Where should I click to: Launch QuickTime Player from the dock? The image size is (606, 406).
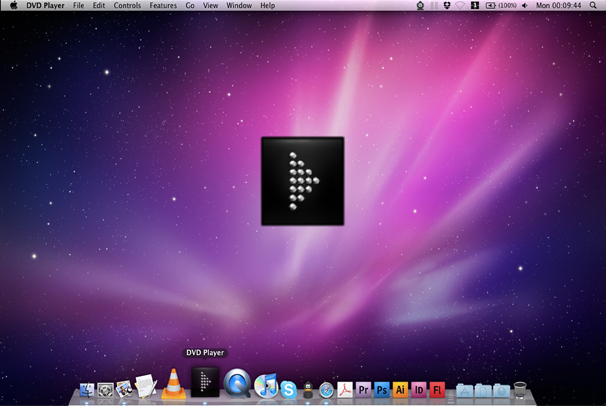[x=237, y=383]
